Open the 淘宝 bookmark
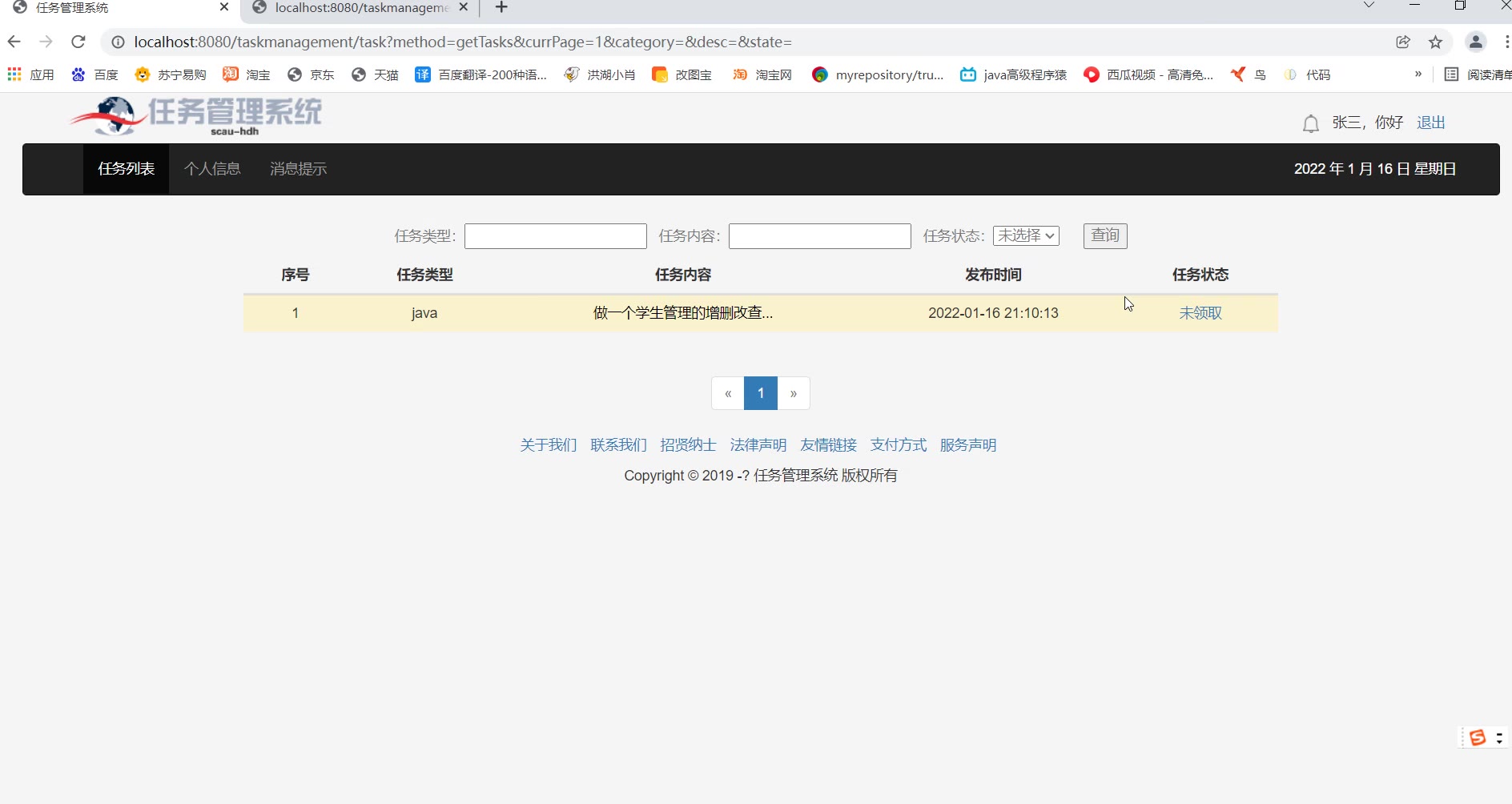Screen dimensions: 1512x804 (247, 74)
